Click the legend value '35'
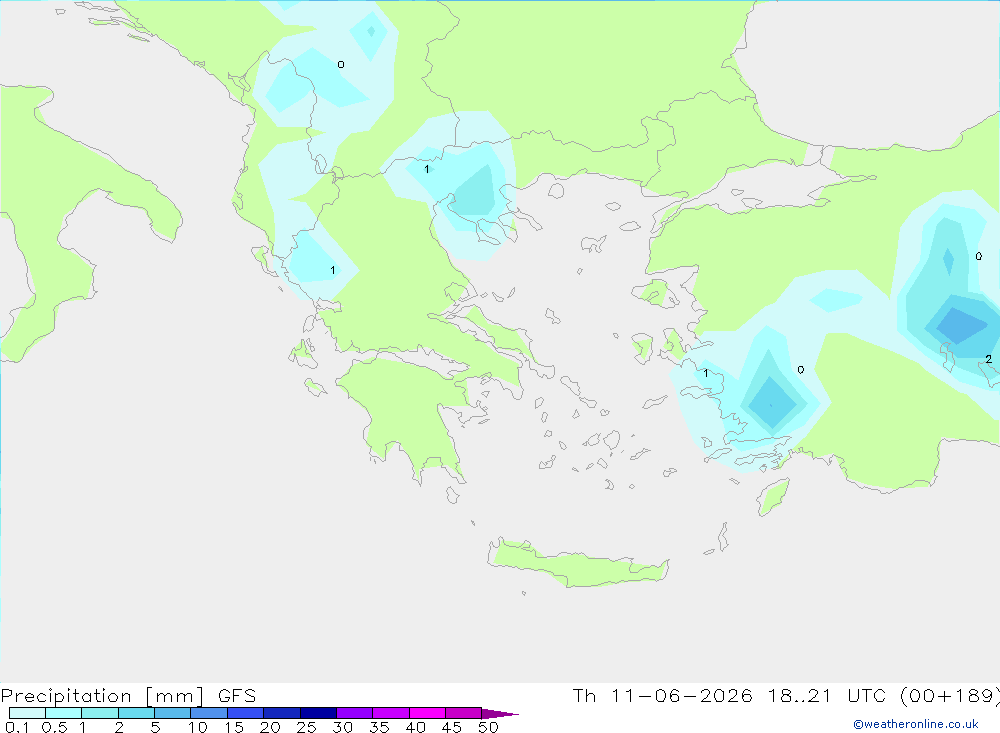1000x733 pixels. [x=379, y=727]
